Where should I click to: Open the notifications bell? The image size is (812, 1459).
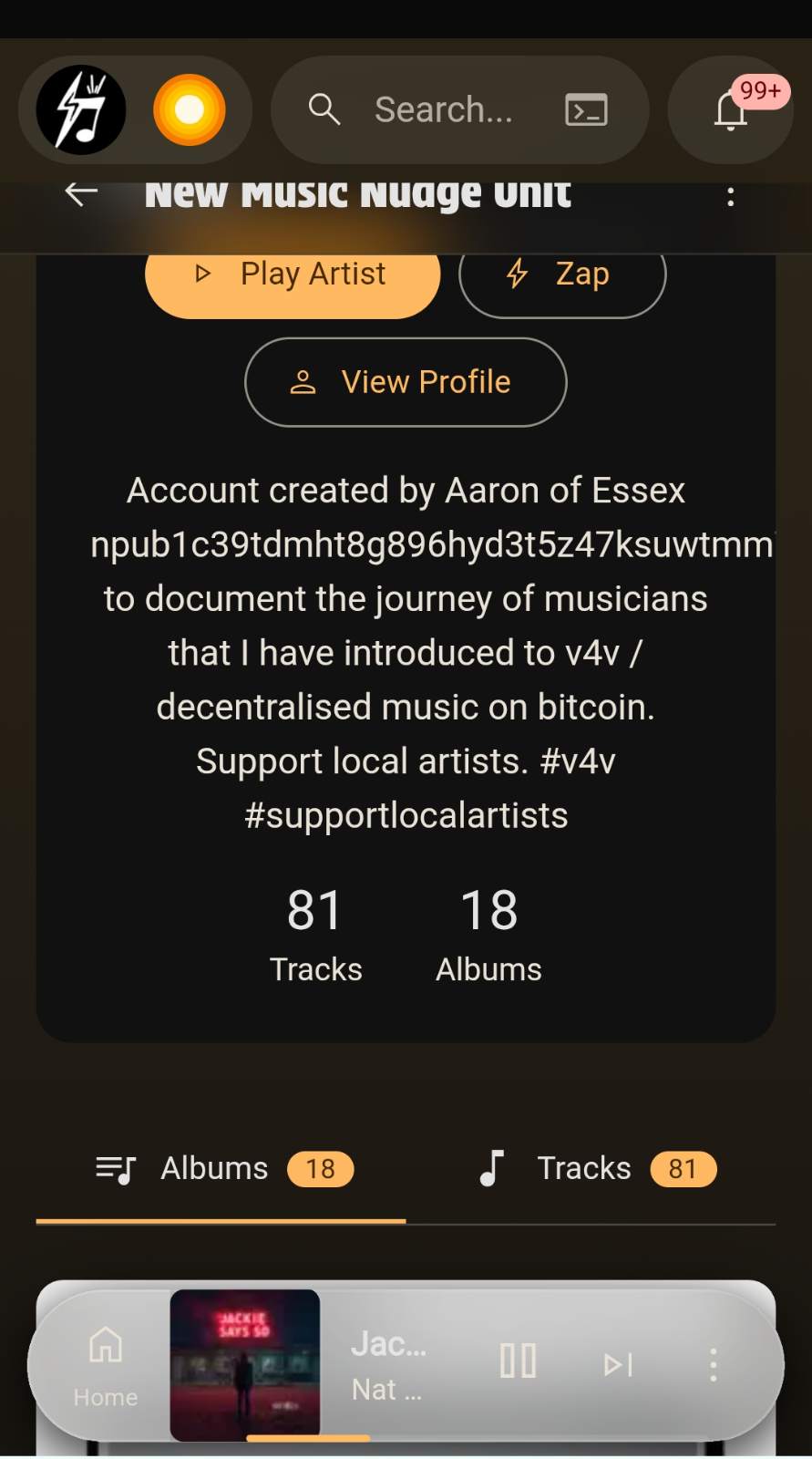(730, 110)
